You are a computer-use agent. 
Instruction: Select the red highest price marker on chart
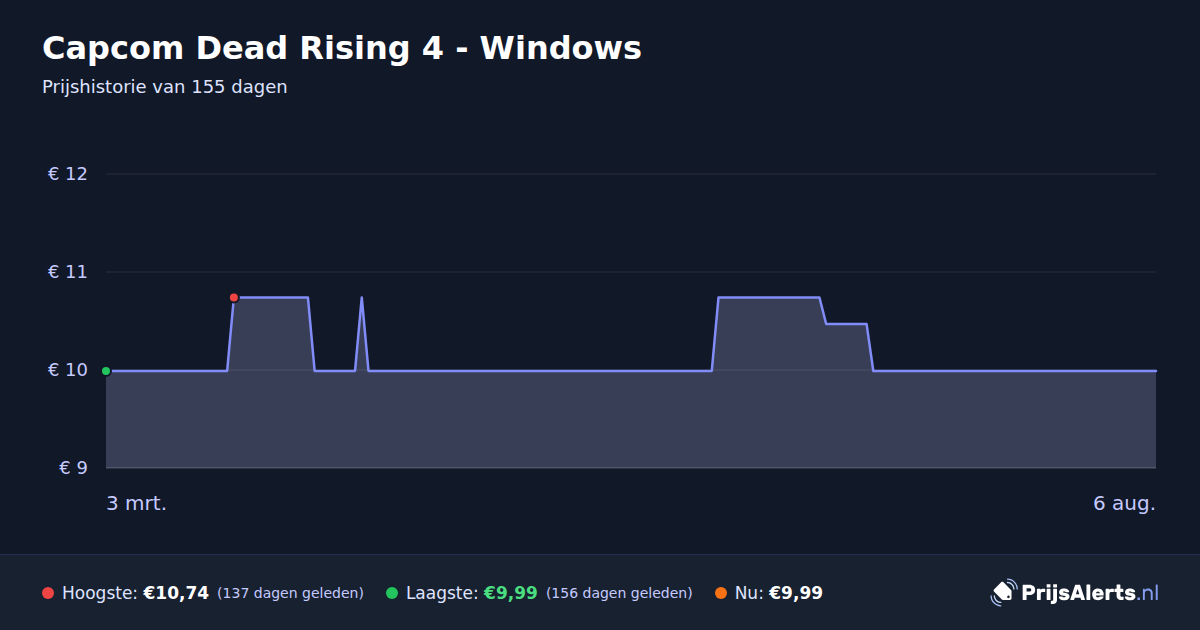click(234, 298)
